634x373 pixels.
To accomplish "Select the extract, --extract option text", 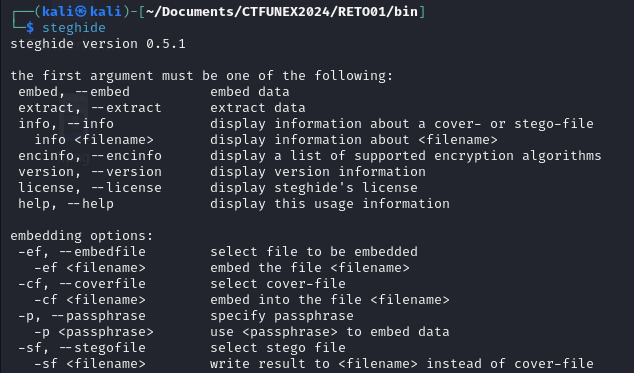I will coord(90,108).
